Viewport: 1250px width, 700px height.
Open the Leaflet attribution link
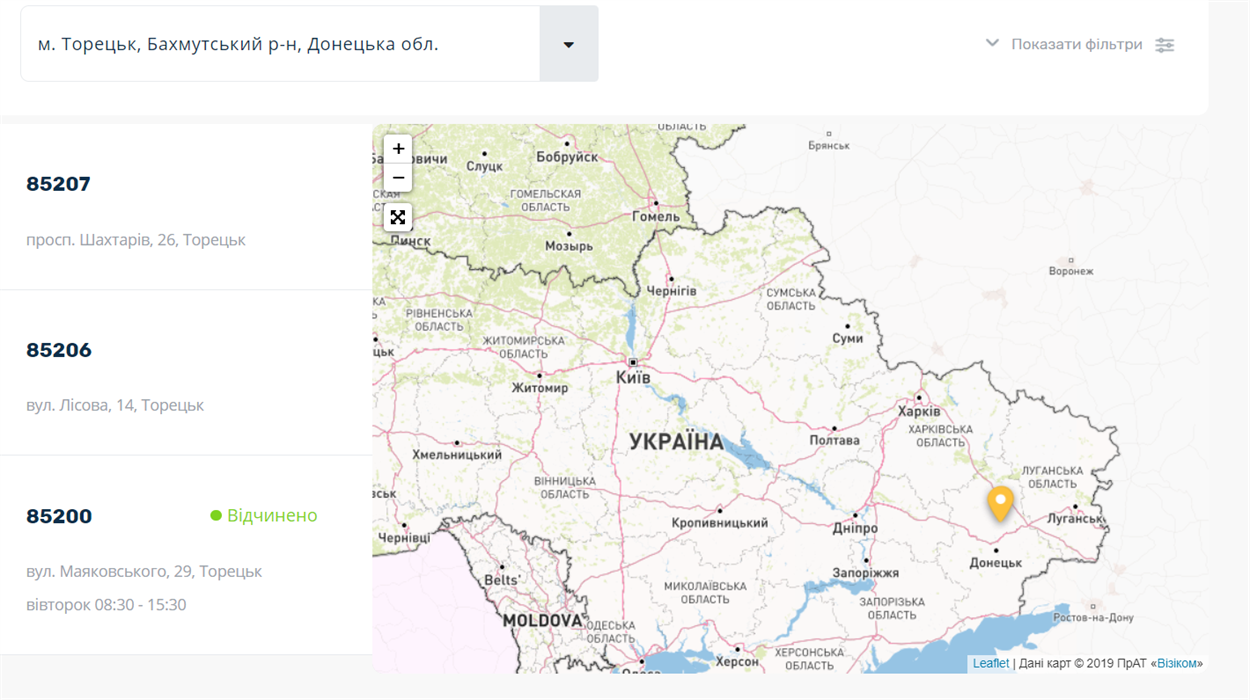[991, 663]
